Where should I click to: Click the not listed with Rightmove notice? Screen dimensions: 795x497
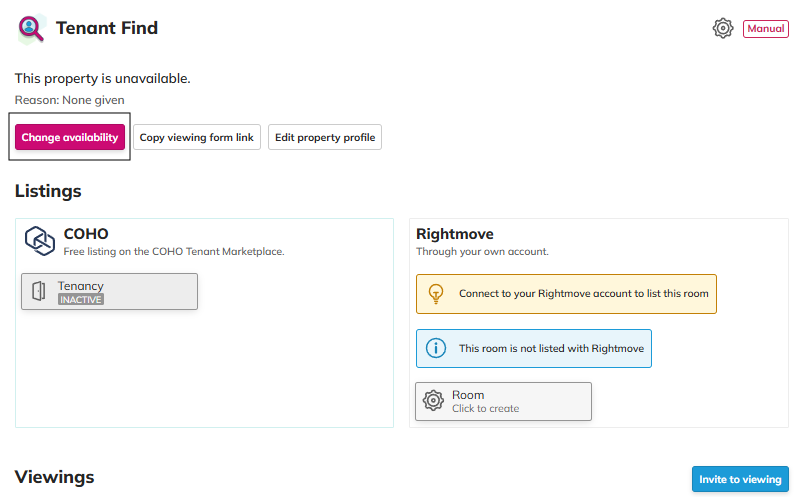coord(534,348)
